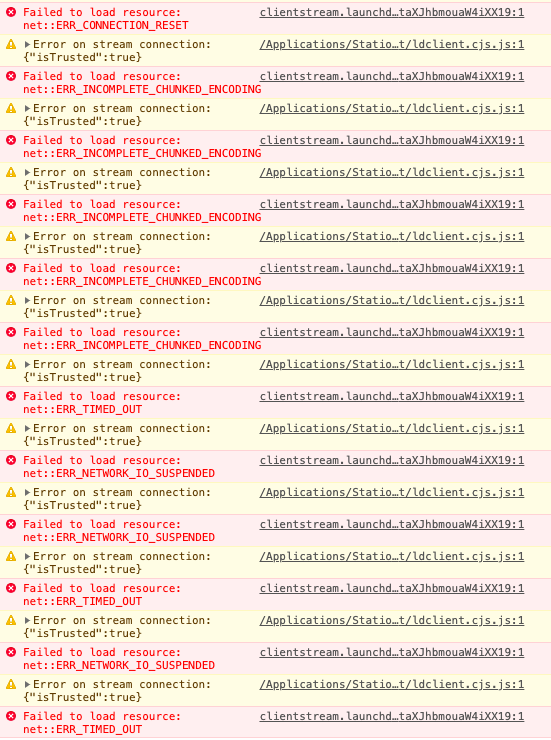This screenshot has height=740, width=551.
Task: Open clientstream link of the ERR_CONNECTION_RESET error
Action: (x=392, y=12)
